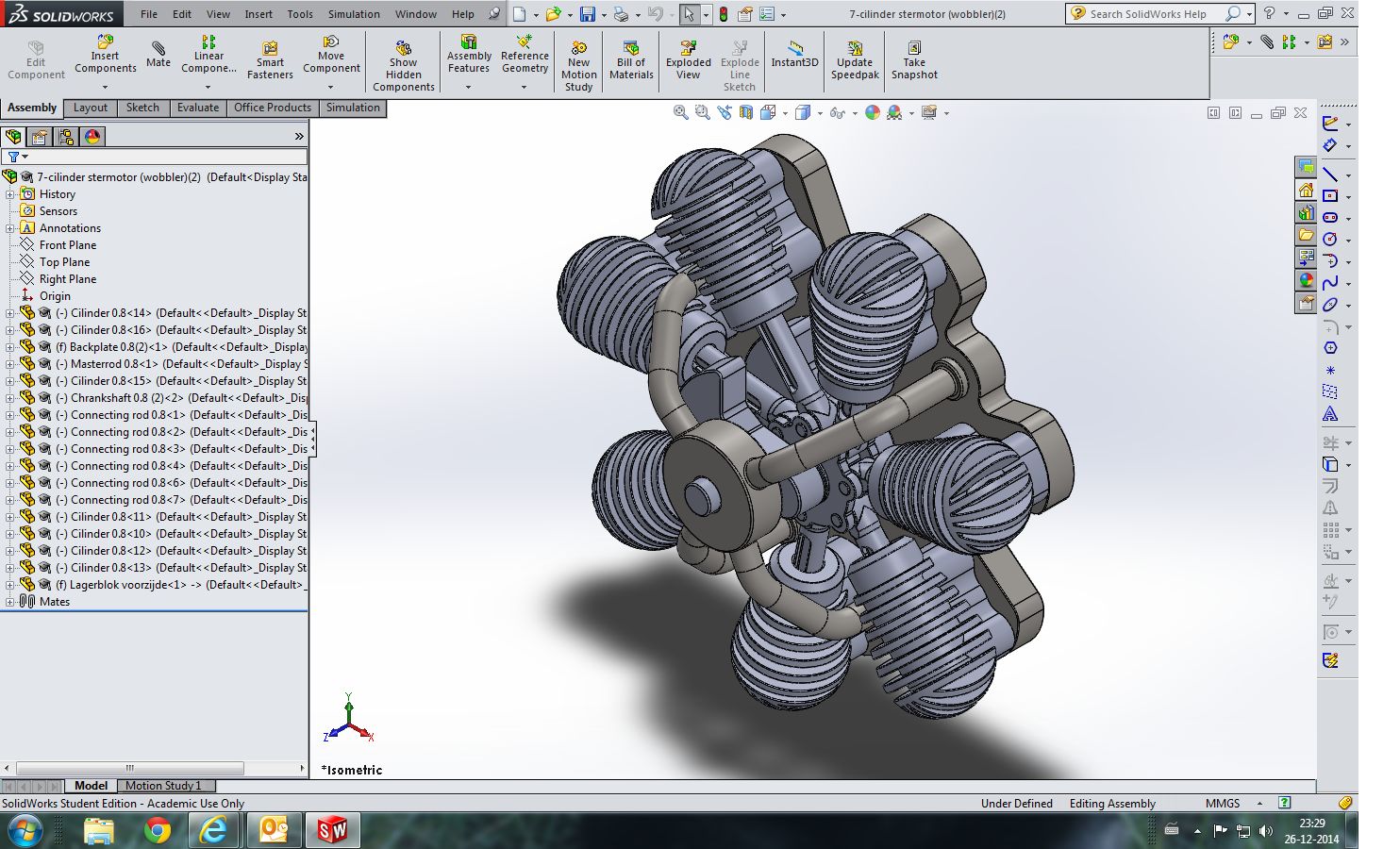Open the Assembly Features dropdown arrow
The image size is (1400, 849).
[x=468, y=88]
